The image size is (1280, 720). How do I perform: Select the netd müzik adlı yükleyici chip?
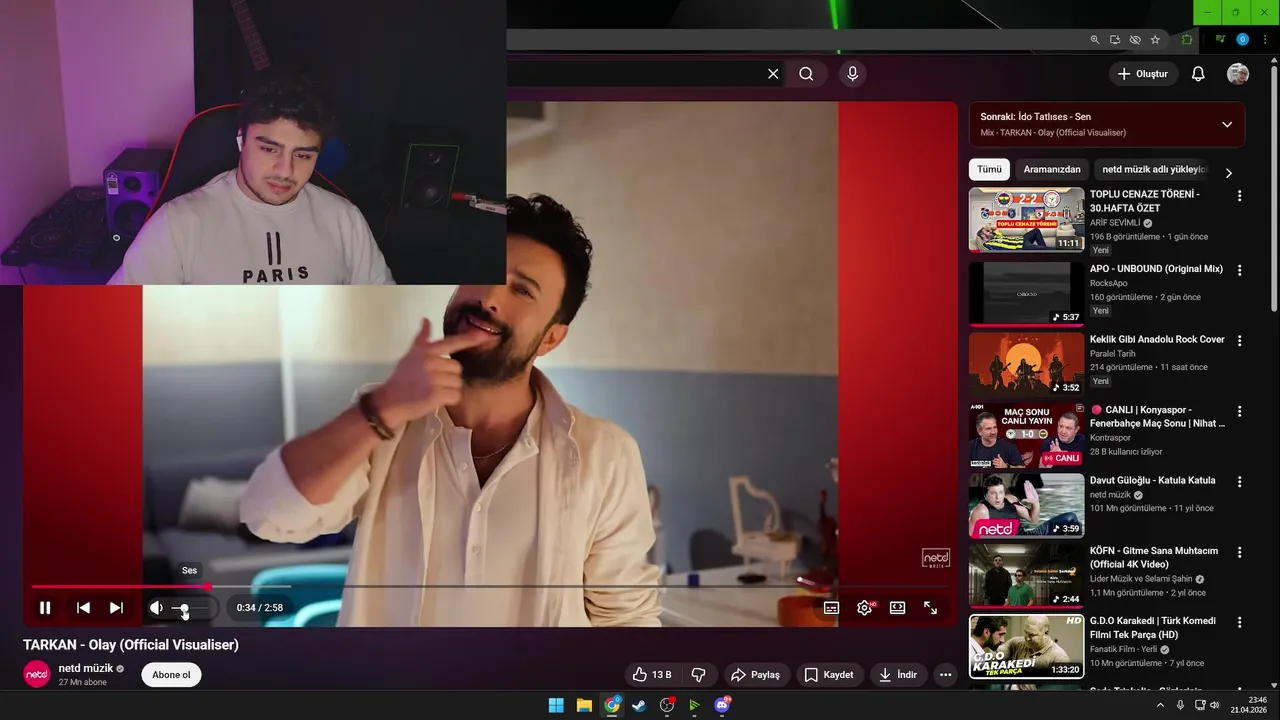(1154, 170)
